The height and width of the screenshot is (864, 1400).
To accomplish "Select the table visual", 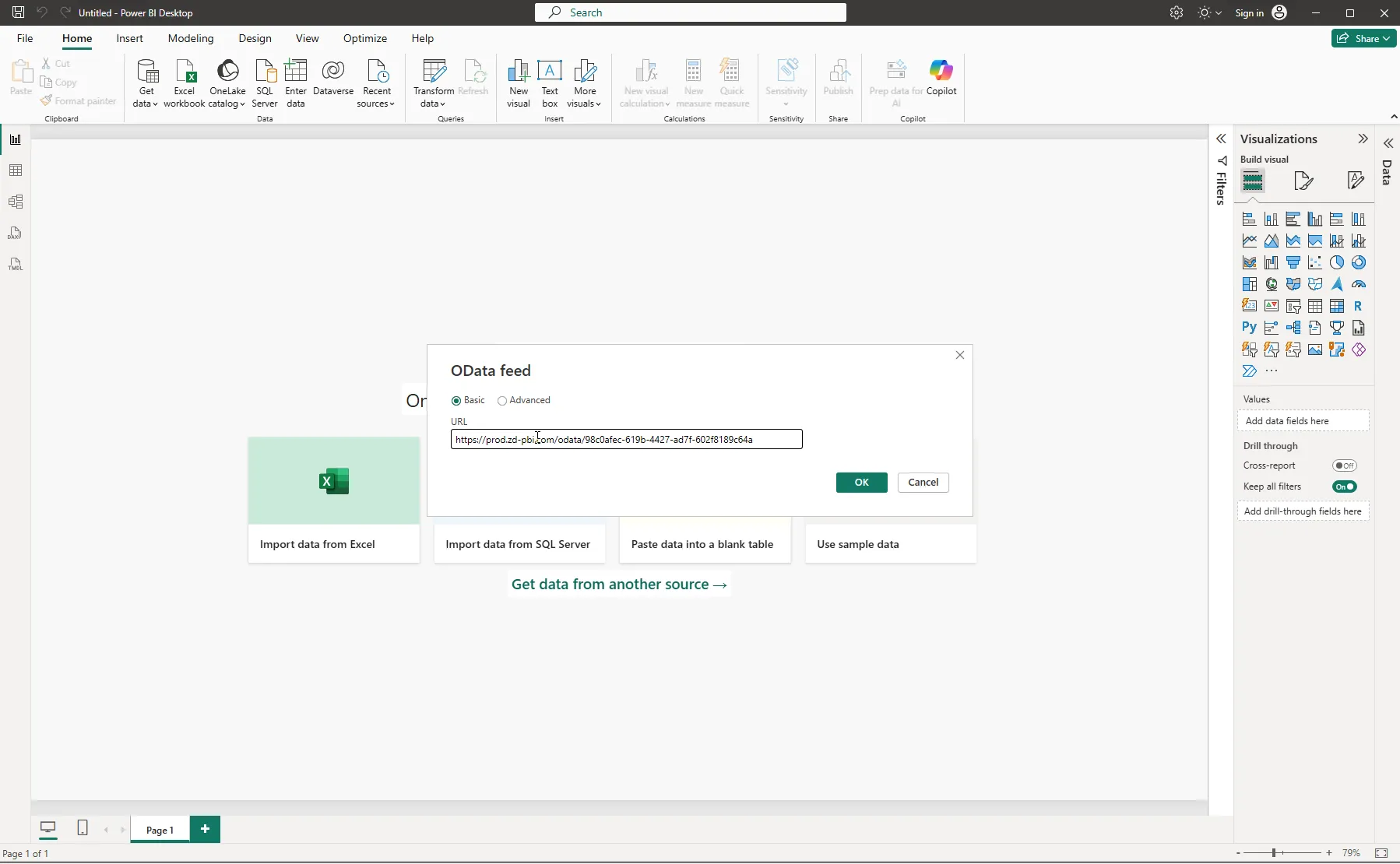I will pos(1315,306).
